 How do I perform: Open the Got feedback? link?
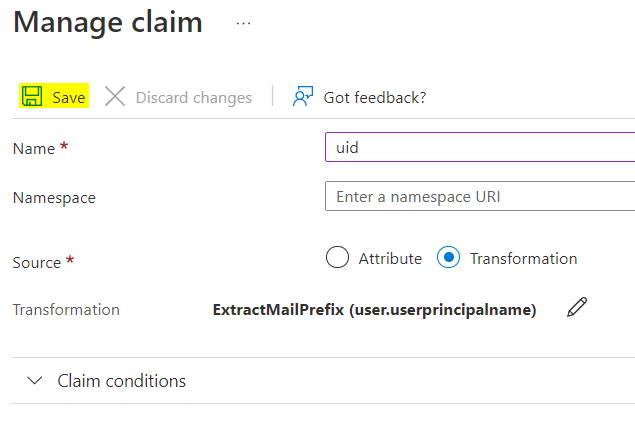pos(374,97)
